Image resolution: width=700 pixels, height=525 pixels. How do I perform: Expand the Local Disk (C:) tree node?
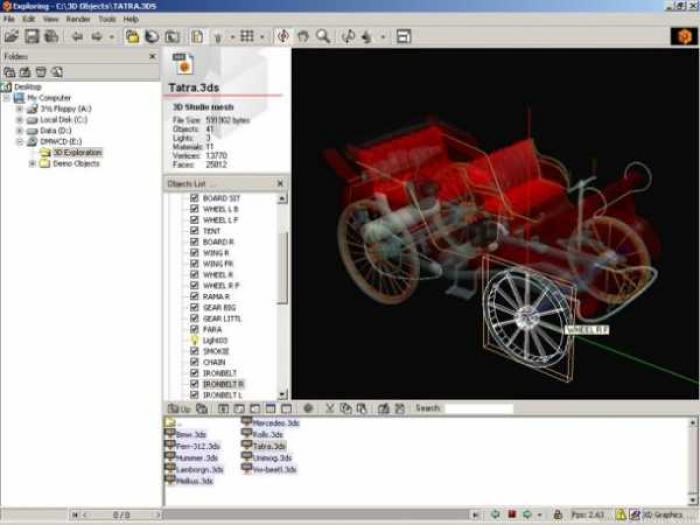(x=19, y=120)
